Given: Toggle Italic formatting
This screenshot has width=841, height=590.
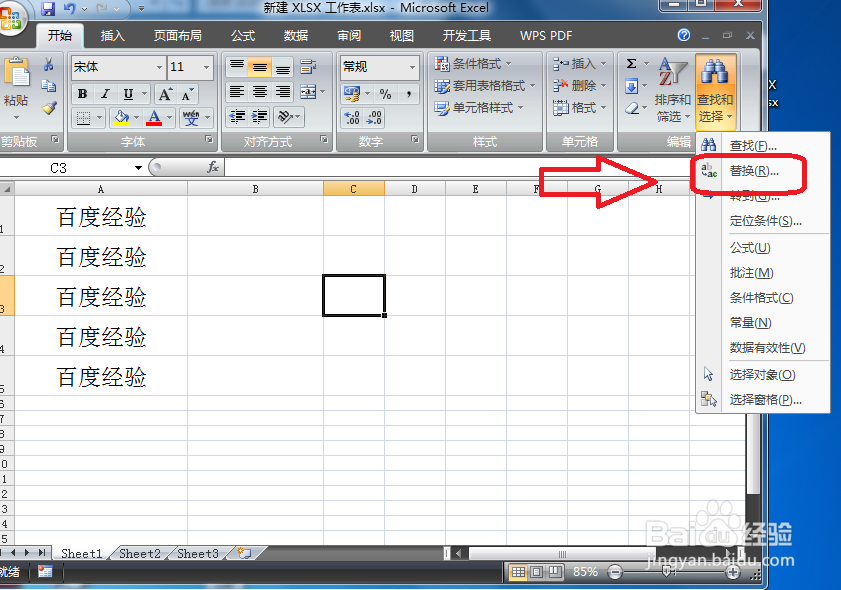Looking at the screenshot, I should [x=105, y=94].
